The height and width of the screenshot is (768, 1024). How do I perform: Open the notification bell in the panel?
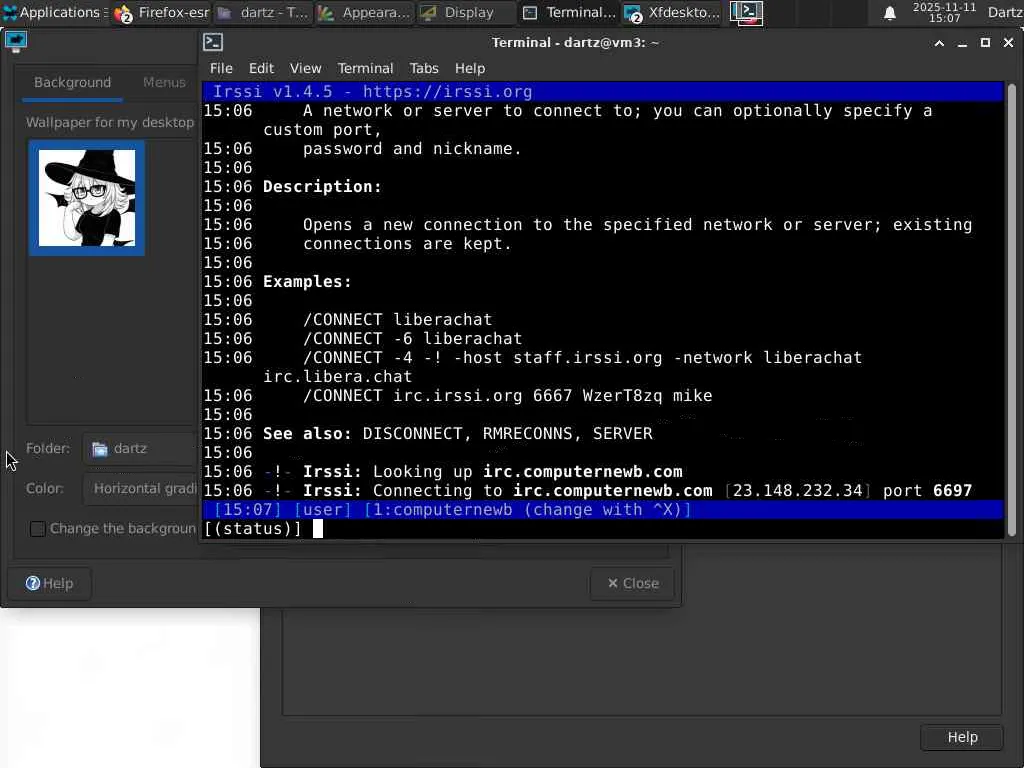889,13
